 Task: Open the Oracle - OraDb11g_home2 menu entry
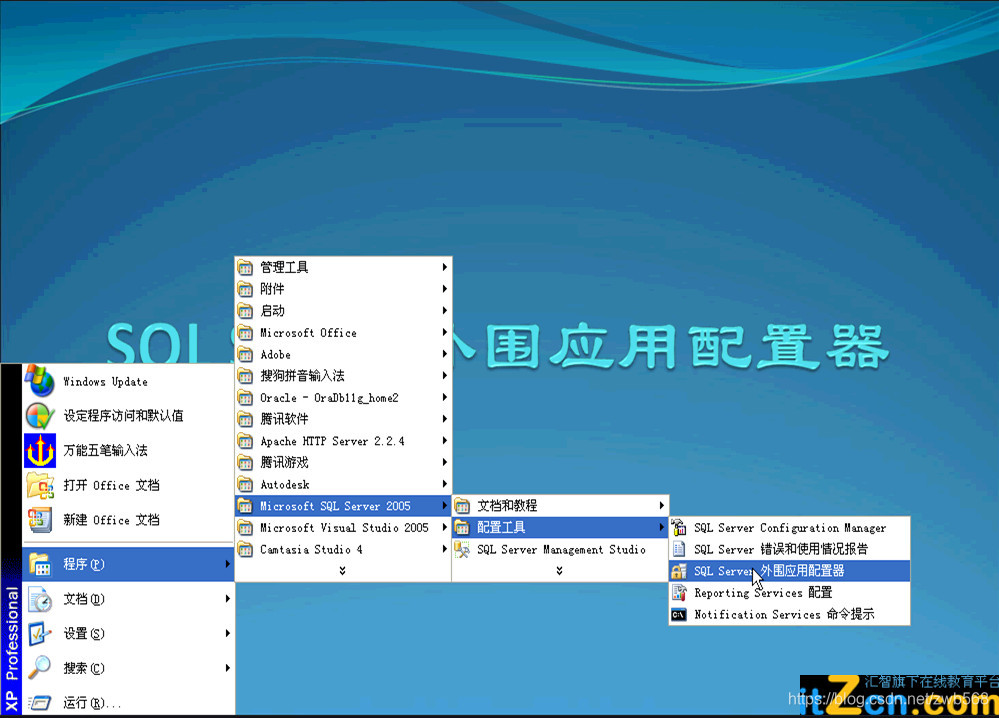click(343, 398)
